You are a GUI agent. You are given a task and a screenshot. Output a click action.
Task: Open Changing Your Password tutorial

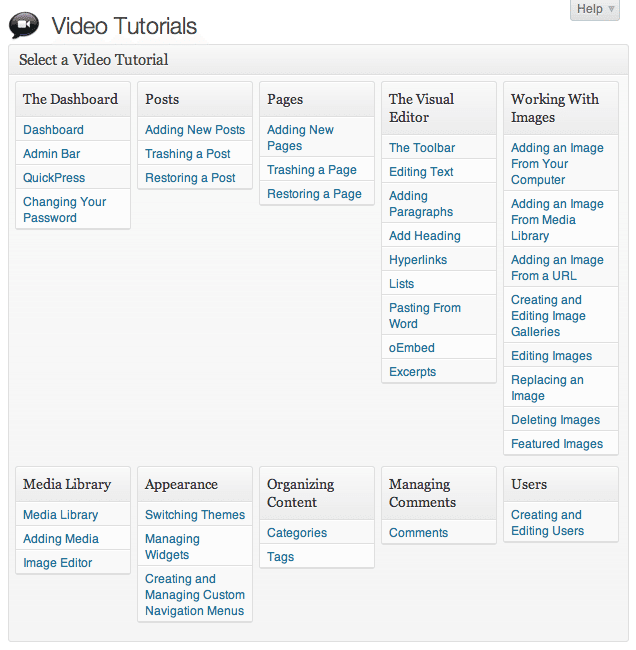[x=64, y=209]
